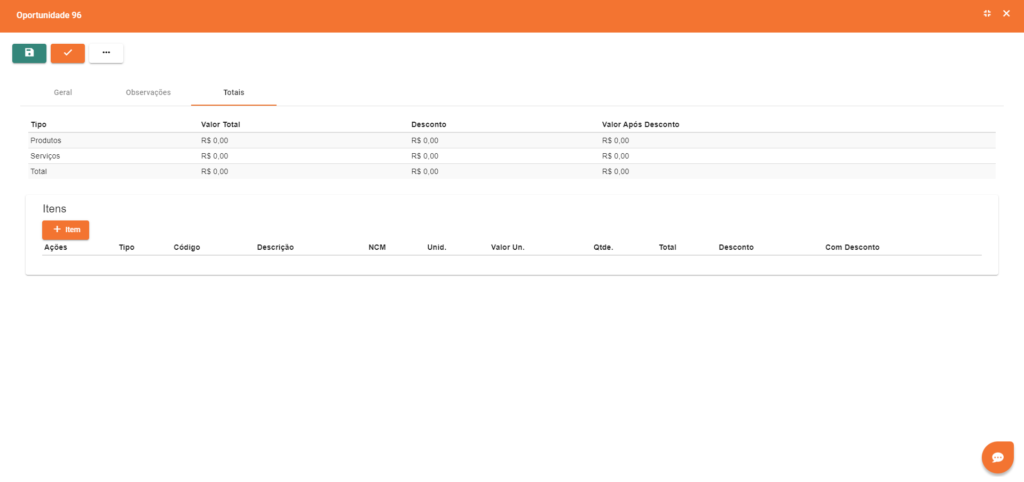Screen dimensions: 1024x482
Task: Click the Com Desconto column header
Action: (852, 247)
